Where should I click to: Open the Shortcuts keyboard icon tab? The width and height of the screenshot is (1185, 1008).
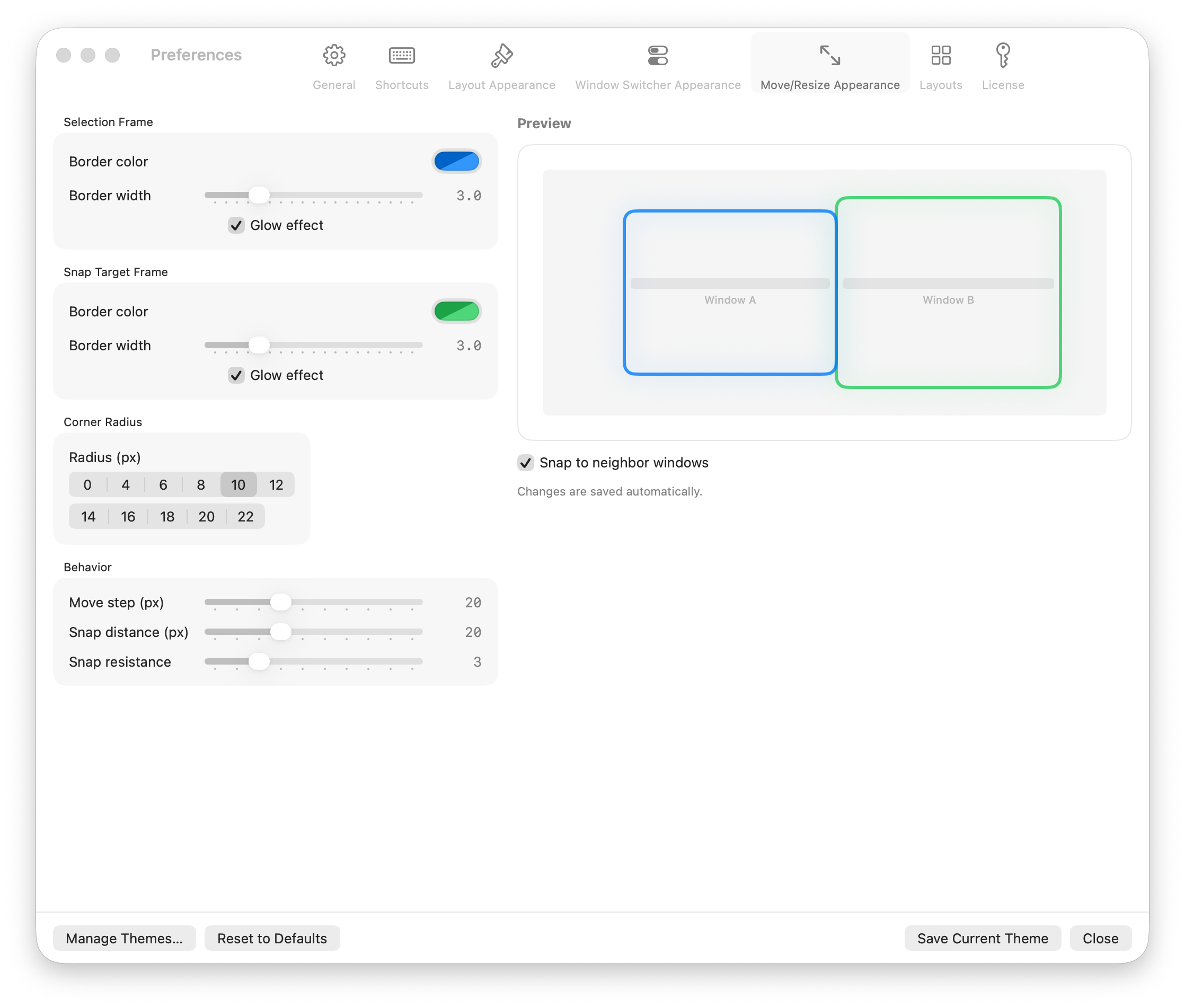click(402, 56)
